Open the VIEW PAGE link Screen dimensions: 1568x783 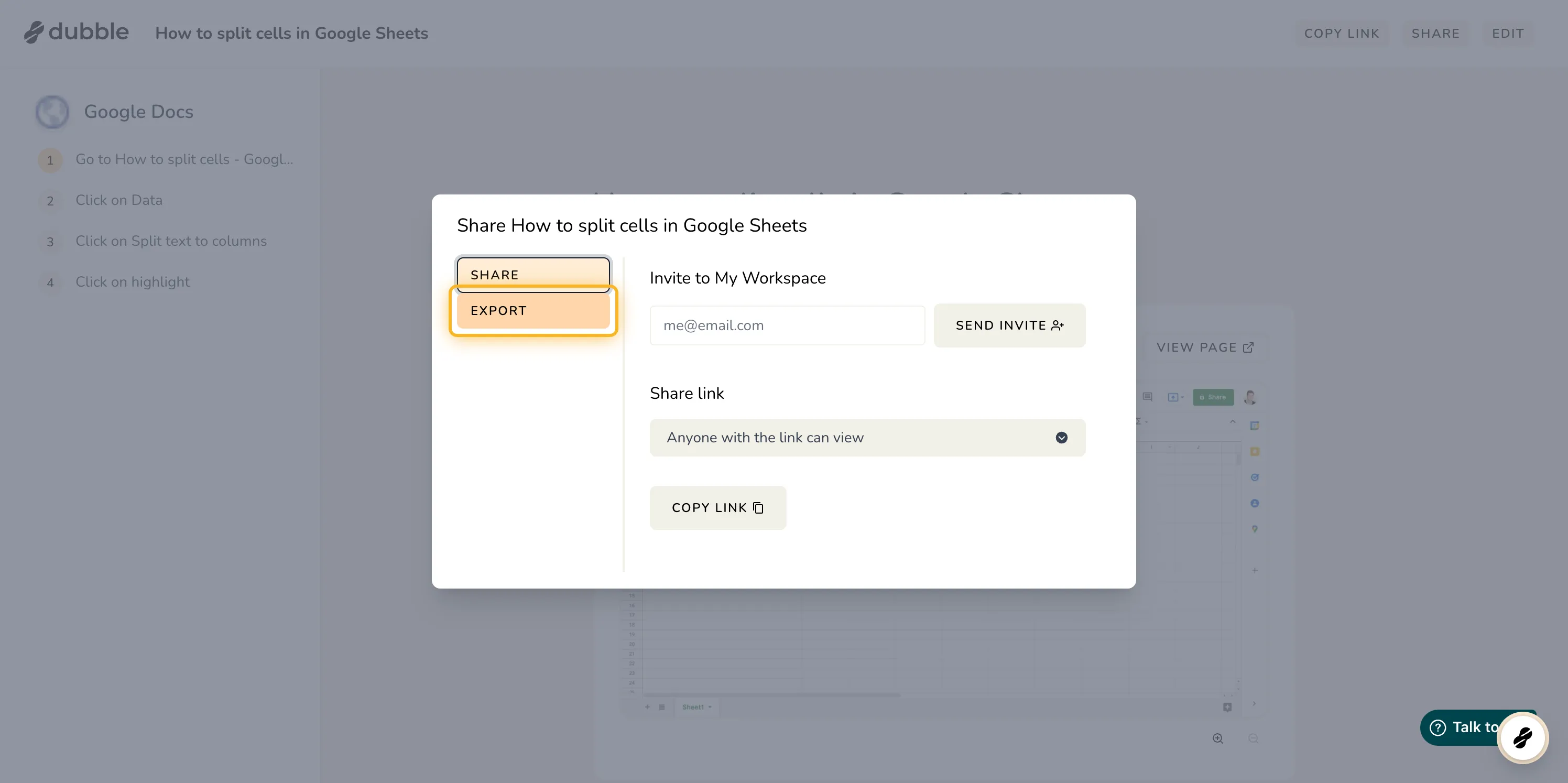(1205, 347)
